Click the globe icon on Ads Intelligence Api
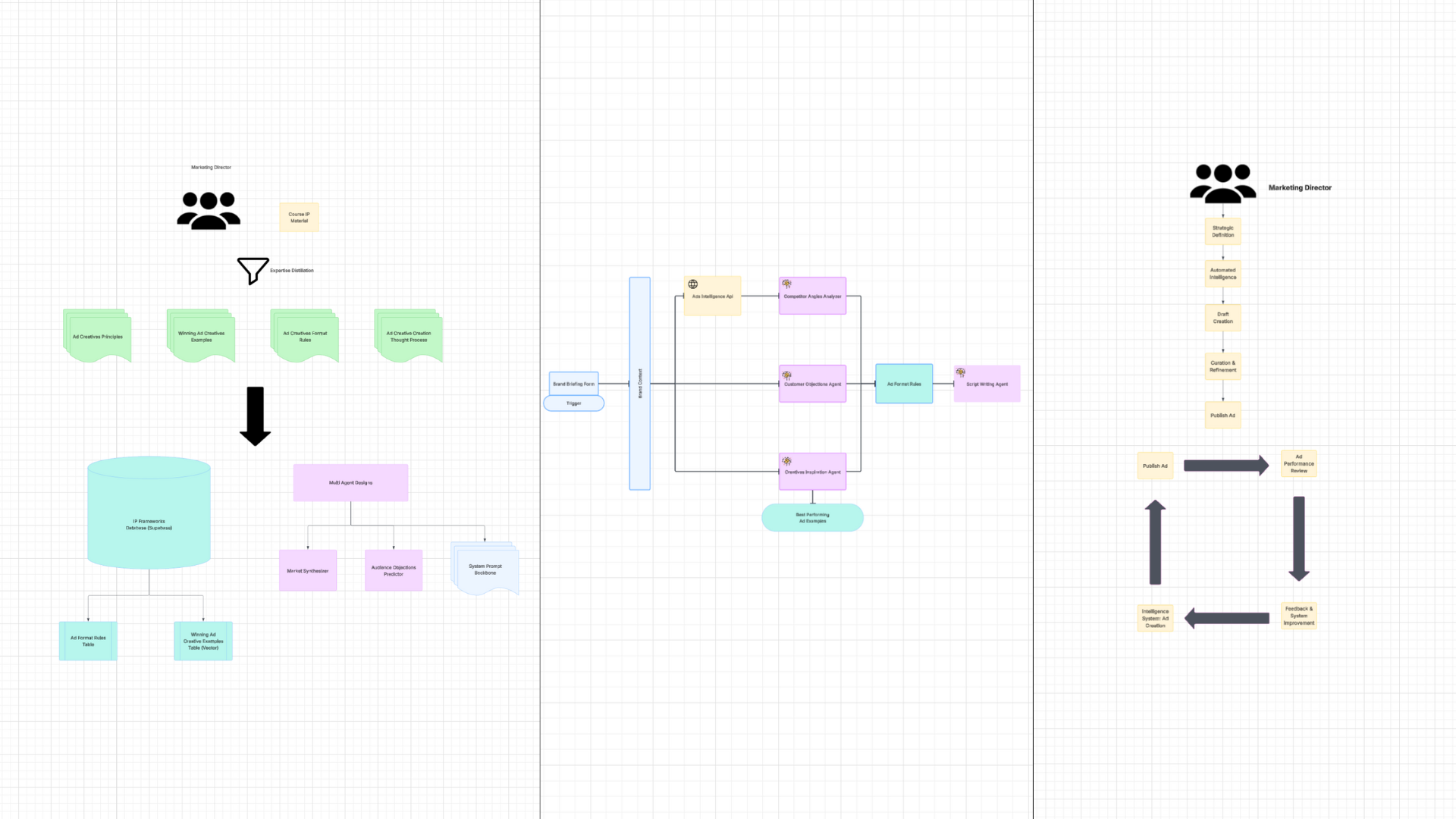Image resolution: width=1456 pixels, height=819 pixels. (x=692, y=284)
